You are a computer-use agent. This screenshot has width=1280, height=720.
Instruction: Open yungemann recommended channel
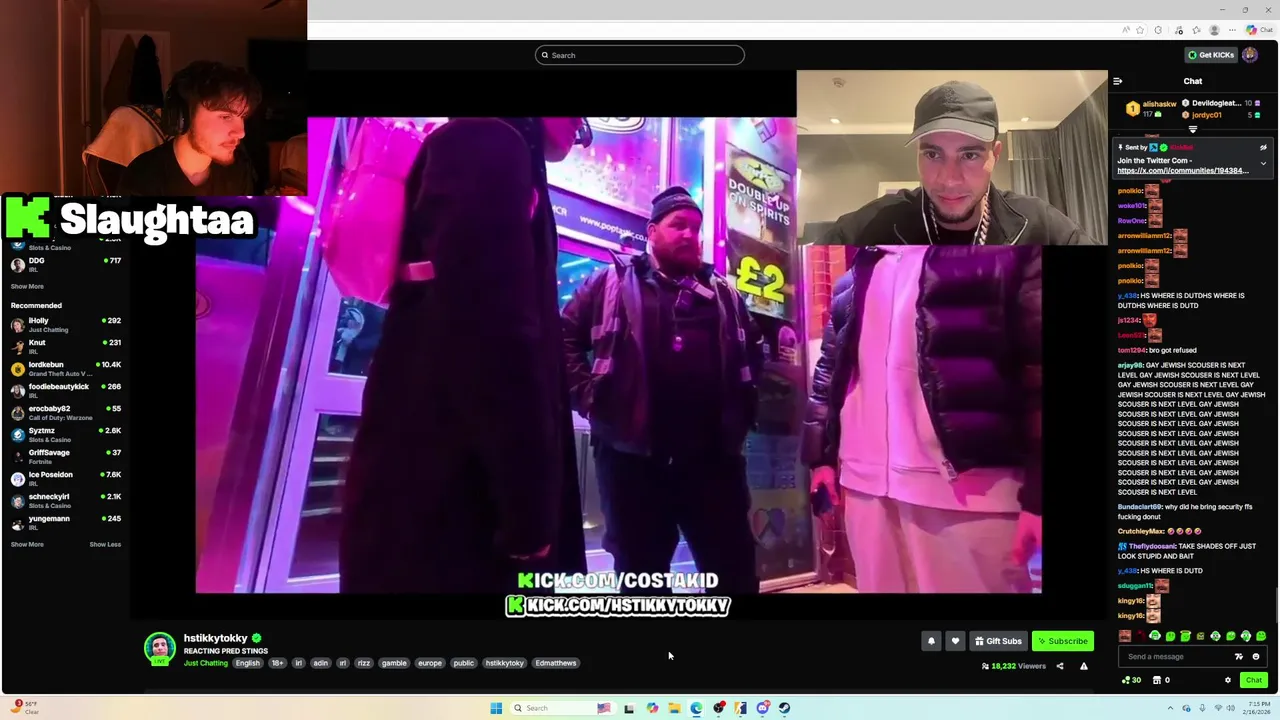65,522
